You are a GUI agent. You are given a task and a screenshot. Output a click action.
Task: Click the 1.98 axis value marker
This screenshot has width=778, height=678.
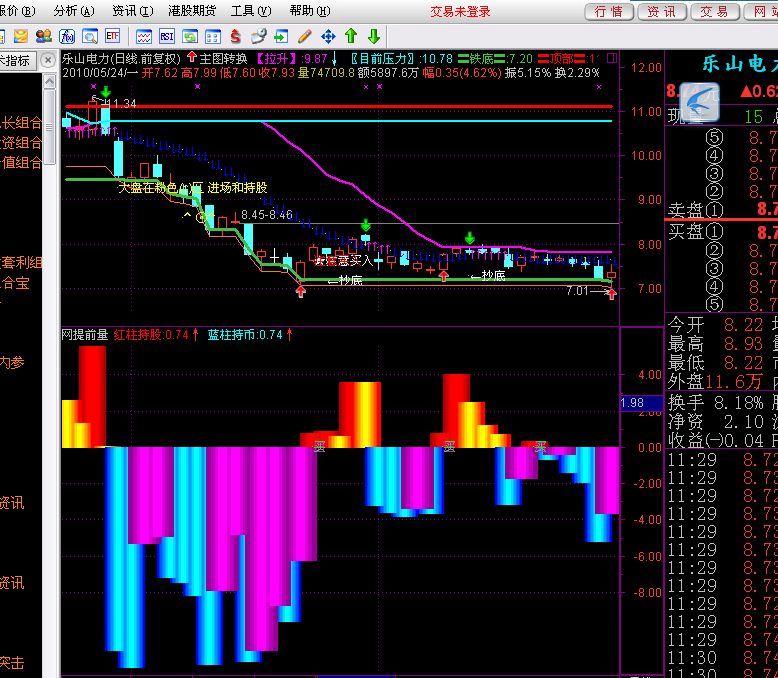point(642,403)
